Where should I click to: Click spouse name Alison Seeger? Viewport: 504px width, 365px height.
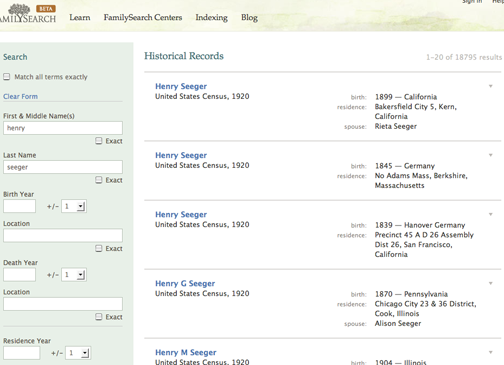398,323
